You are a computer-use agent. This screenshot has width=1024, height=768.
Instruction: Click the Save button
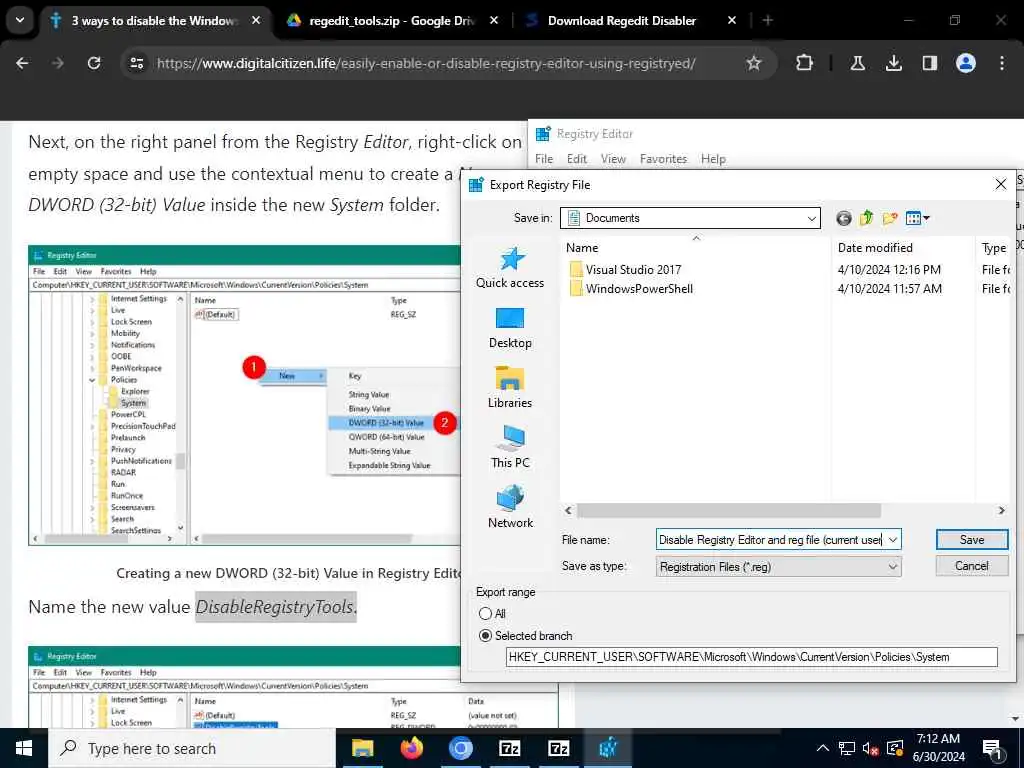(x=972, y=539)
